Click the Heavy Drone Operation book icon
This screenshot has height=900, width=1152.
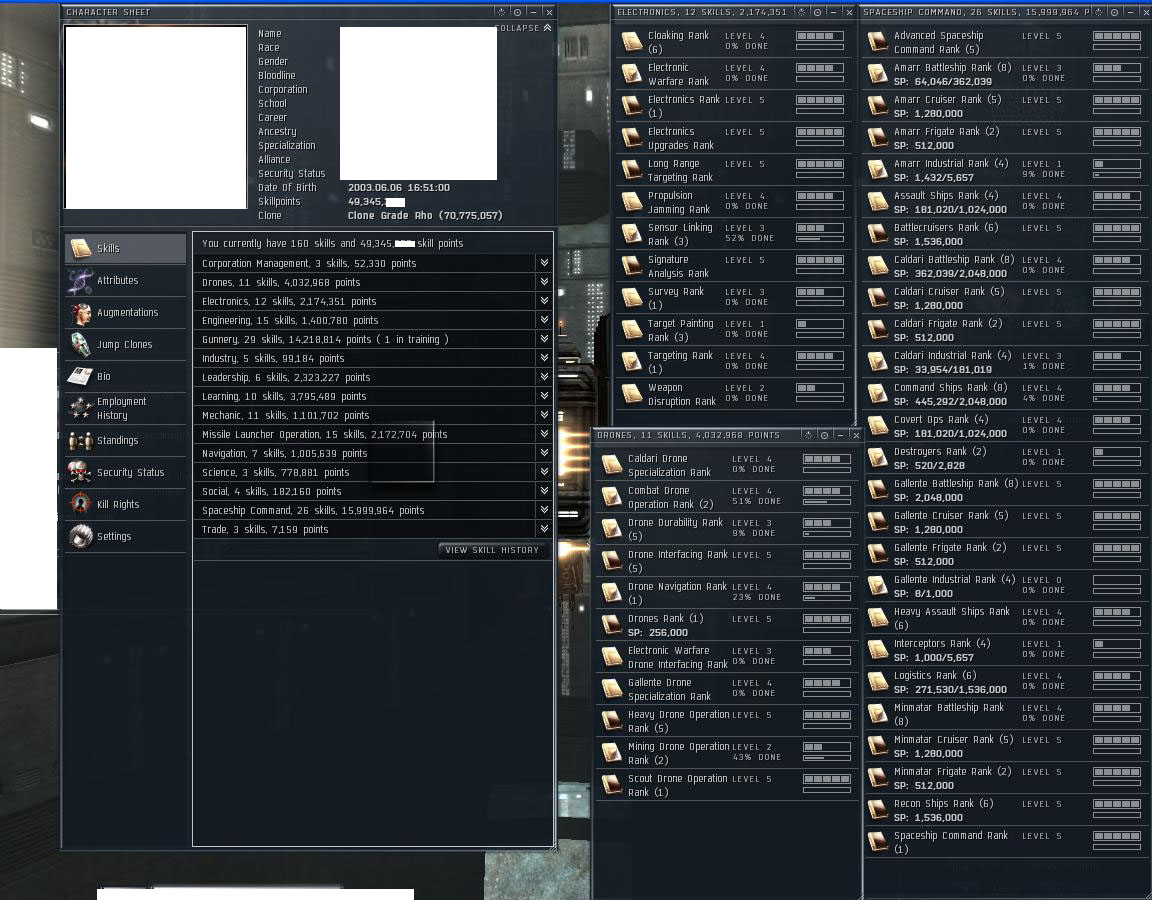(x=612, y=721)
